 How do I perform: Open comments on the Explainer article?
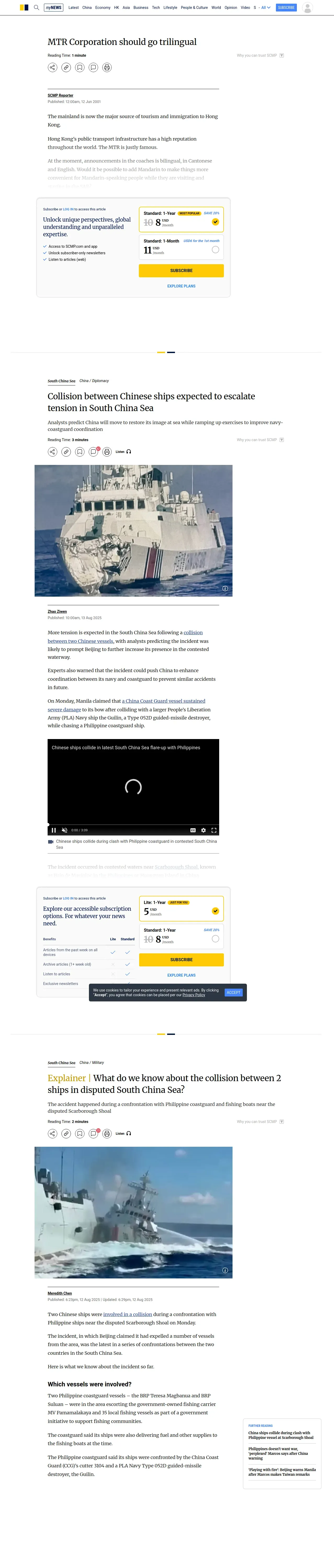pos(93,1133)
